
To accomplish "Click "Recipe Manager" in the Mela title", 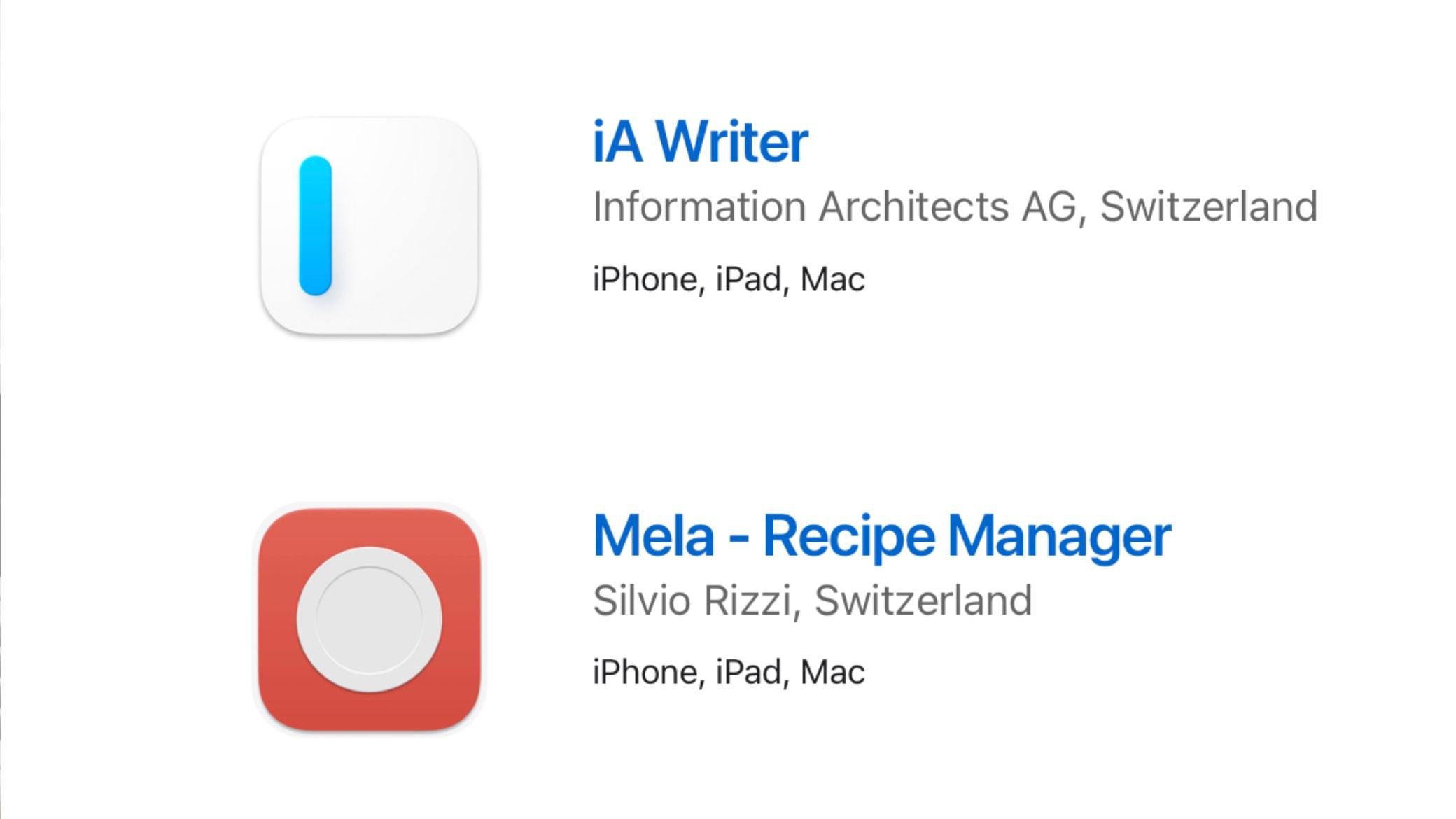I will tap(966, 536).
